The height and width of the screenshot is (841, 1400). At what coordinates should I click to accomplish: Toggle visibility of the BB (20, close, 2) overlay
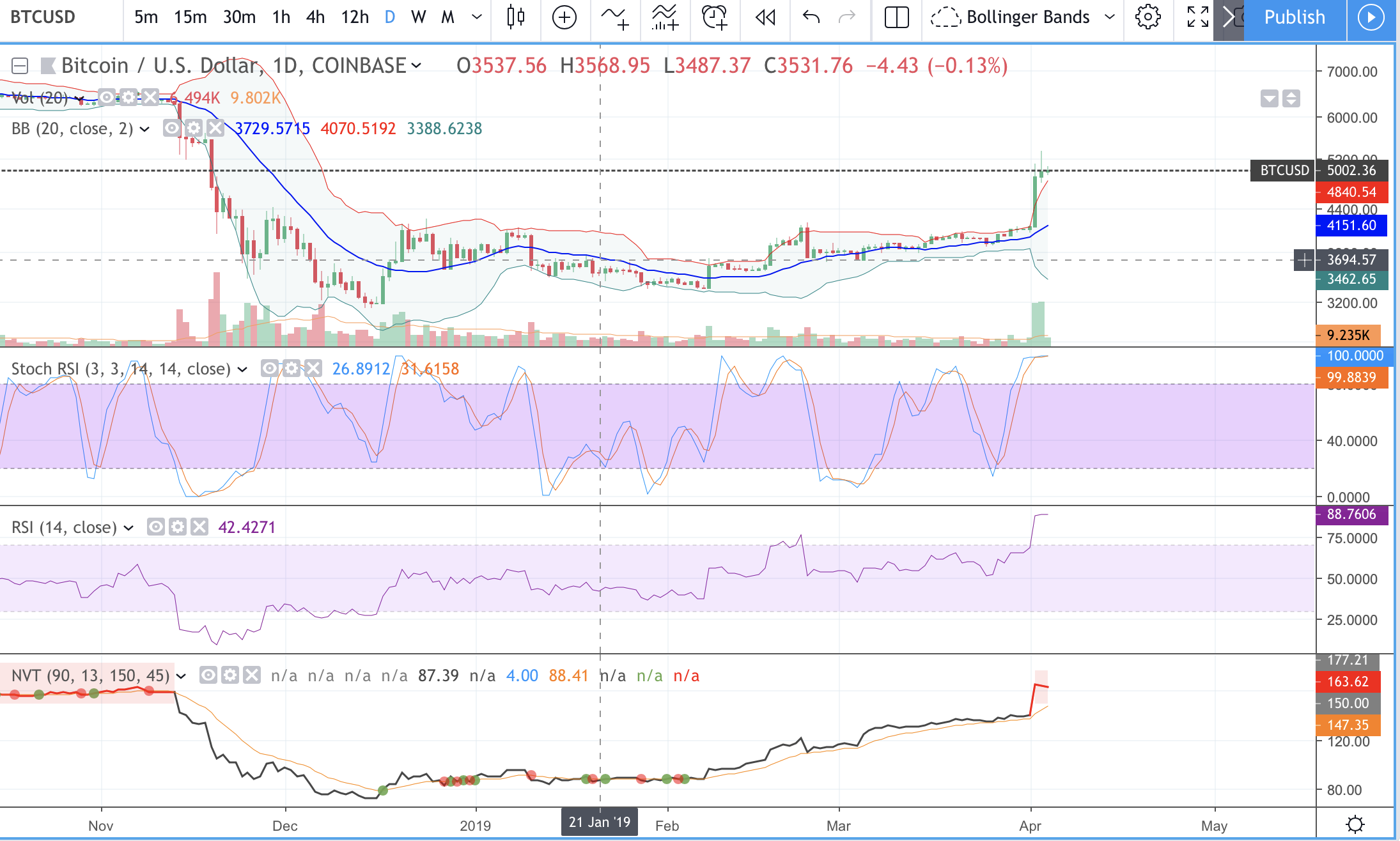point(171,128)
